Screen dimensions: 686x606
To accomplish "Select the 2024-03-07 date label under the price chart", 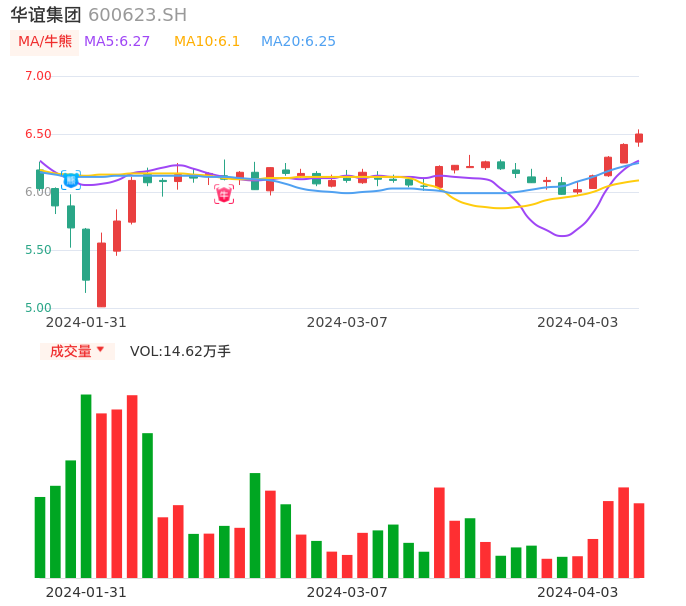I will [347, 322].
